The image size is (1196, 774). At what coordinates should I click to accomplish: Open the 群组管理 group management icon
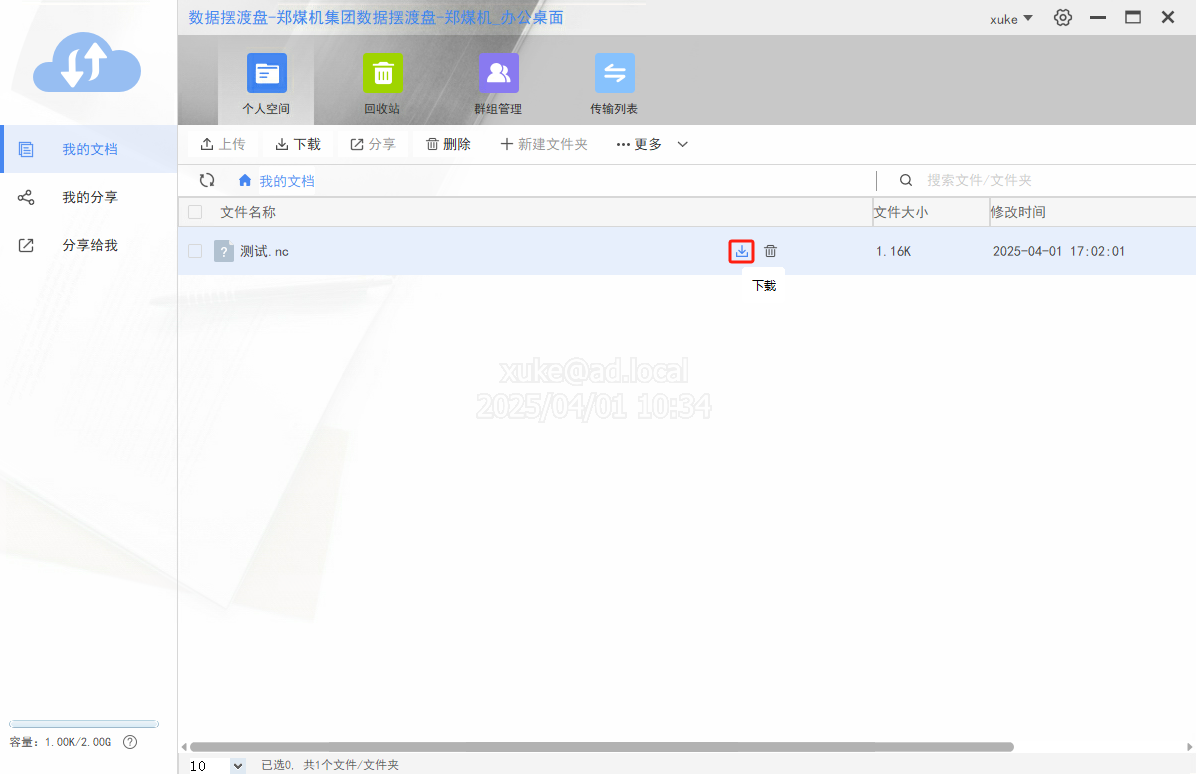(x=498, y=74)
